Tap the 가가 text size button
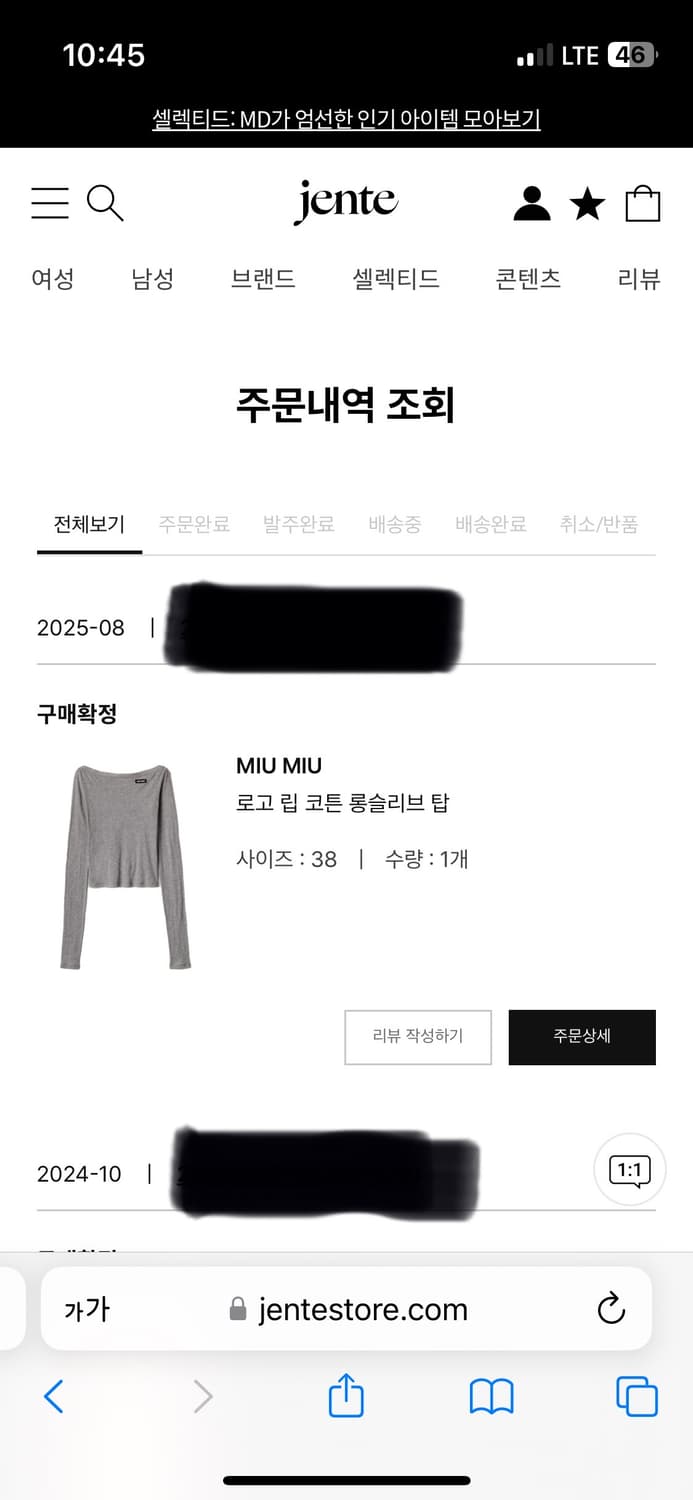This screenshot has width=693, height=1500. pos(87,1309)
